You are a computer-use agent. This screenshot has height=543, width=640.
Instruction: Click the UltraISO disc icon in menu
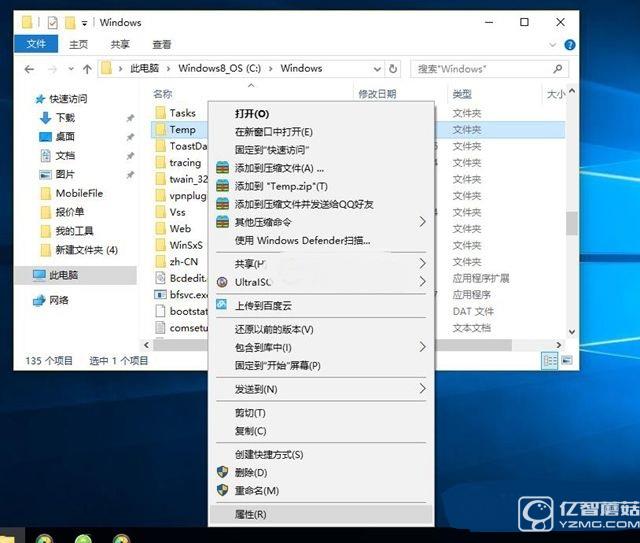(x=222, y=283)
